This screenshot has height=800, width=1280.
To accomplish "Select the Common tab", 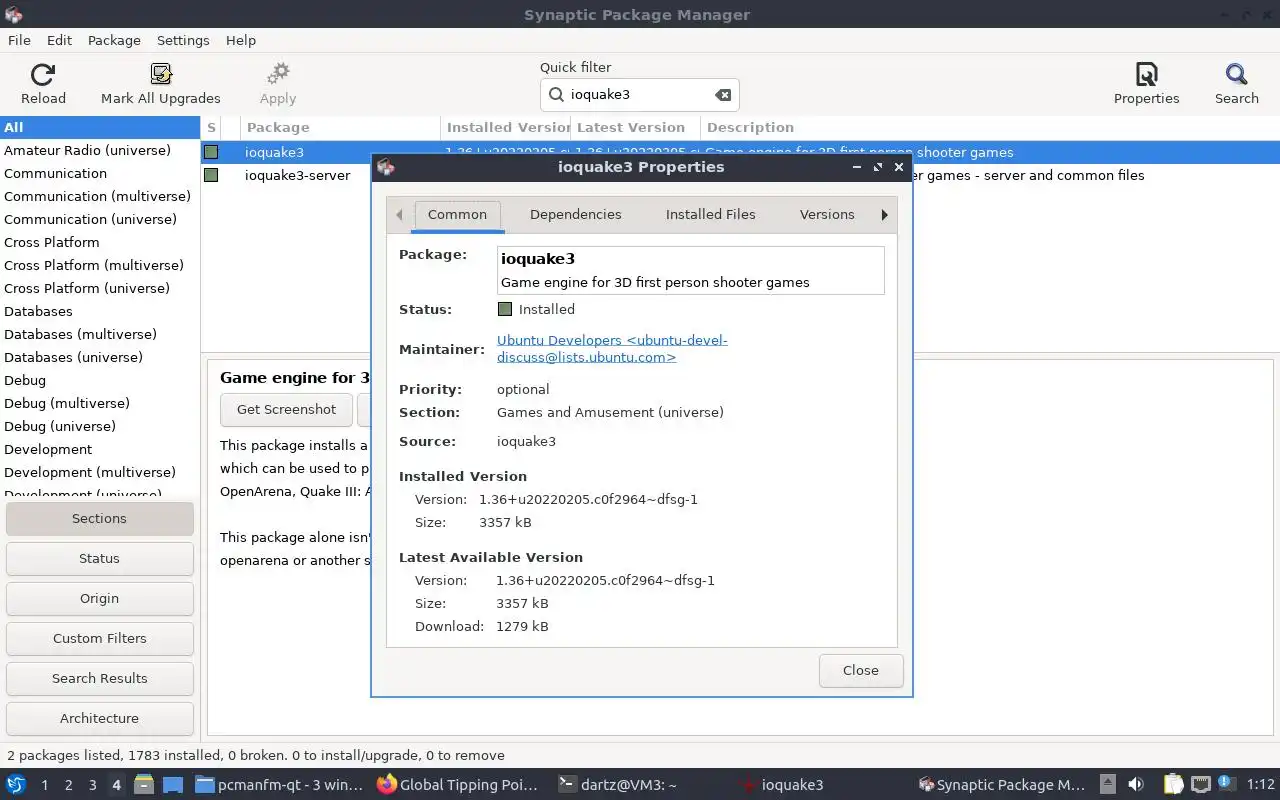I will pos(457,214).
